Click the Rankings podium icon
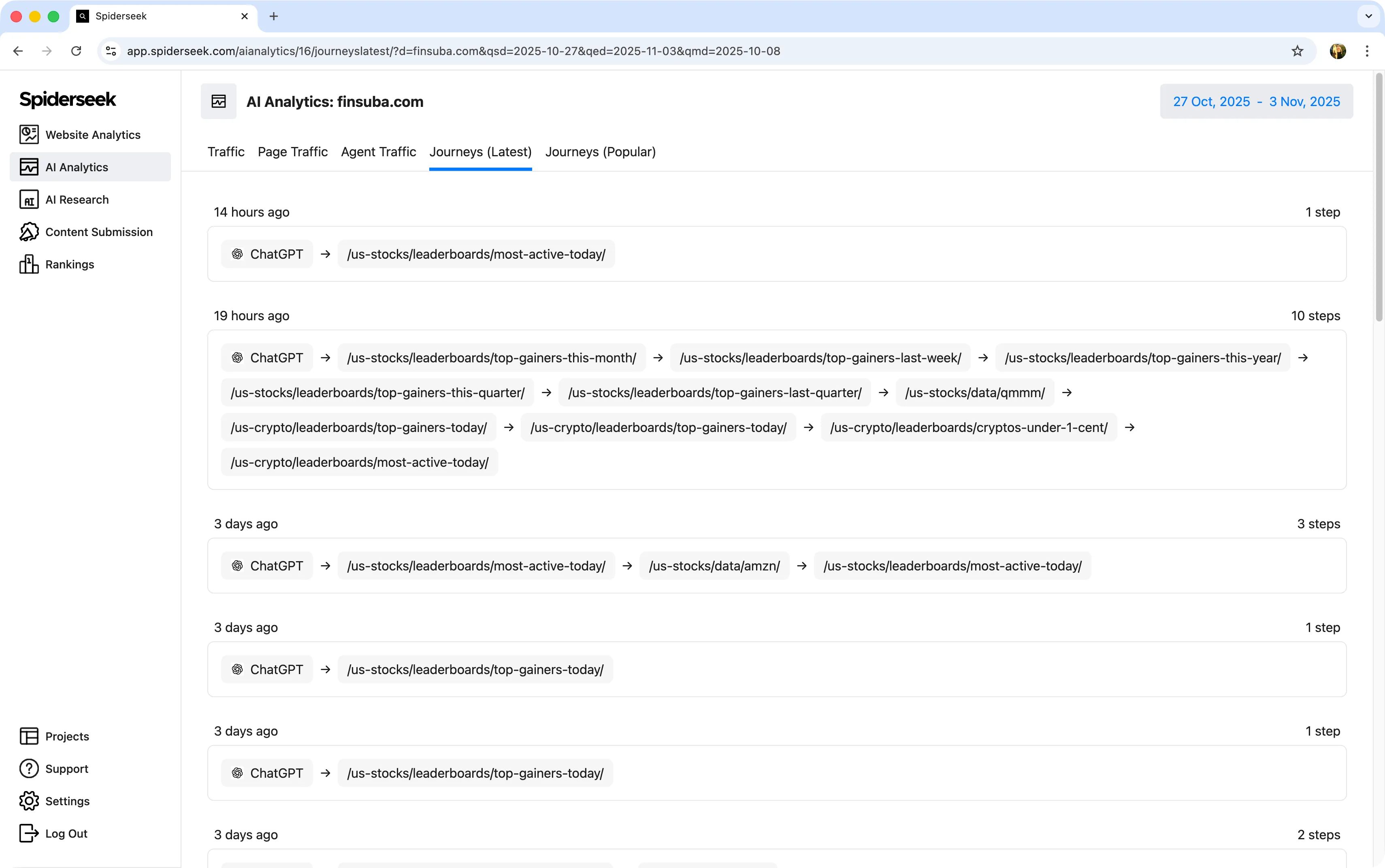 click(29, 264)
